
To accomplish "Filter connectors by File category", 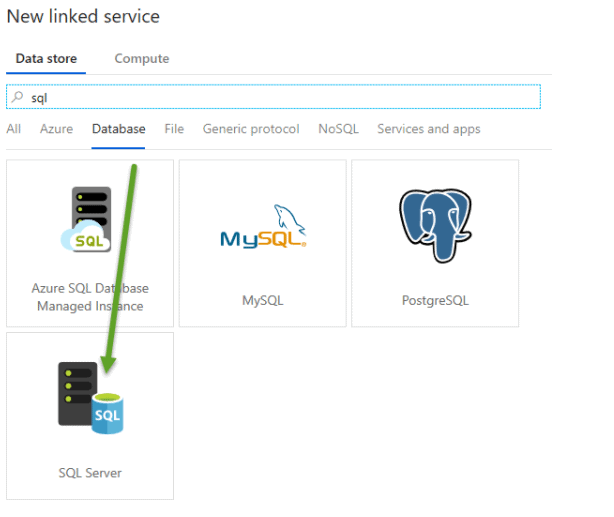I will (174, 129).
